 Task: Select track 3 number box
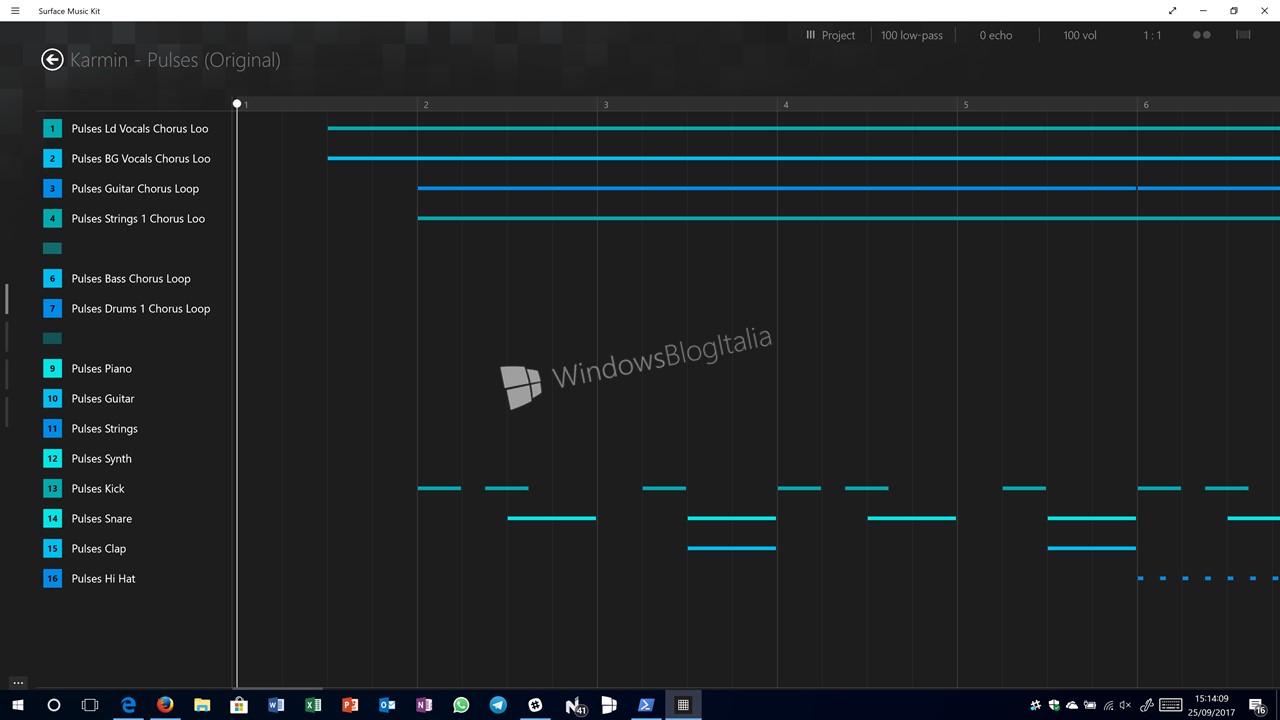coord(52,188)
